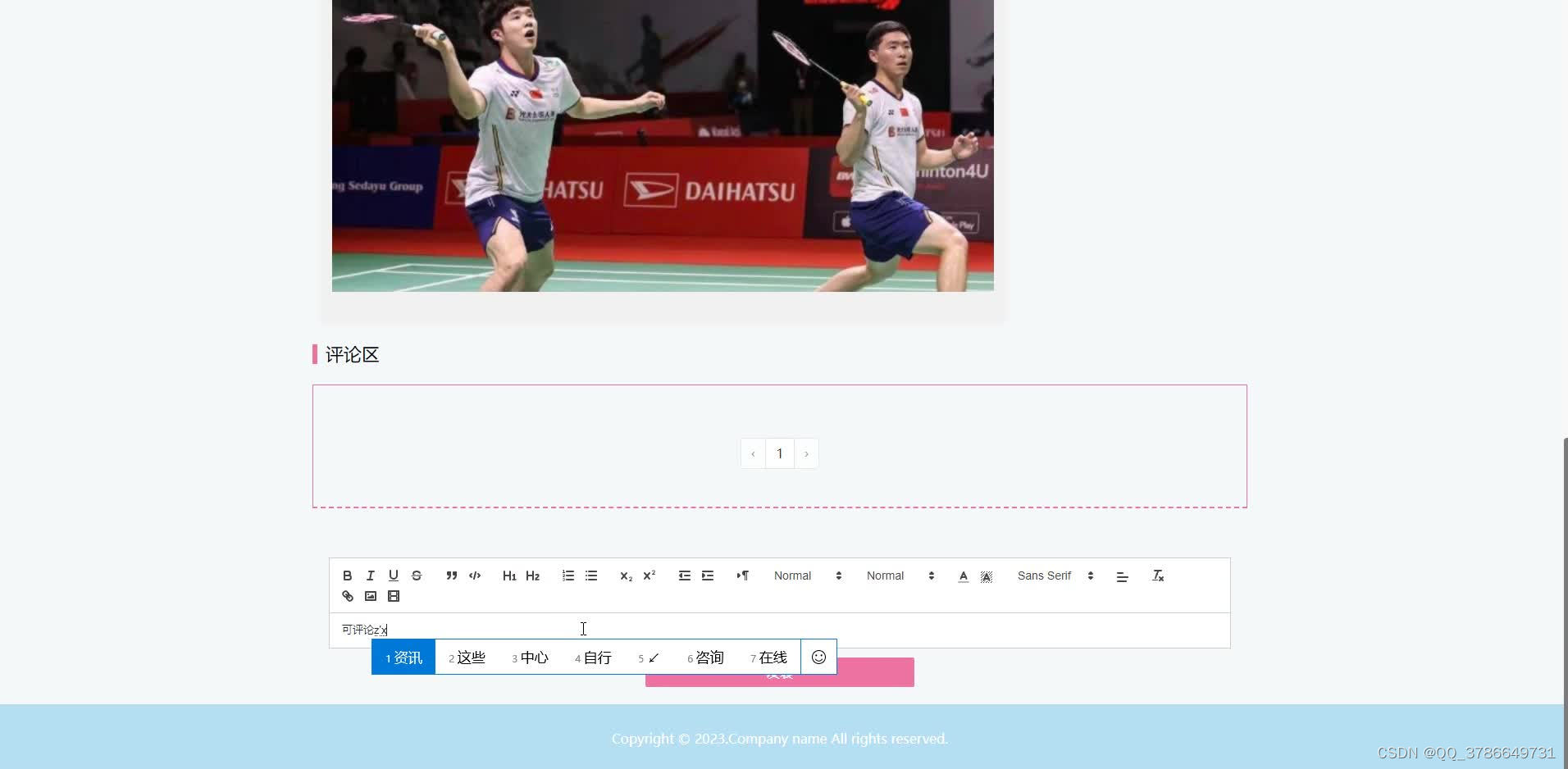Screen dimensions: 1568x769
Task: Pick IME candidate check mark symbol
Action: (649, 658)
